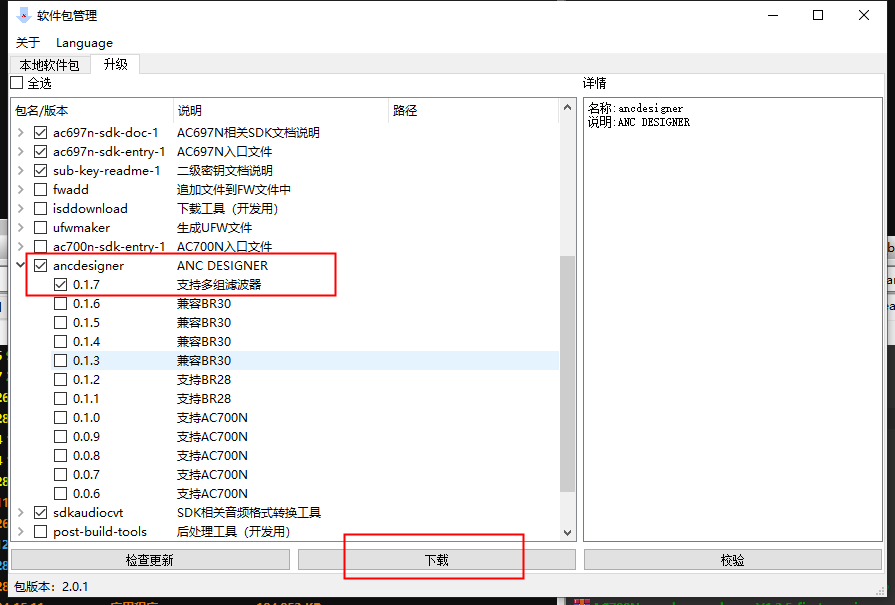This screenshot has height=605, width=895.
Task: Uncheck the ac697n-sdk-entry-1 package
Action: click(x=41, y=151)
